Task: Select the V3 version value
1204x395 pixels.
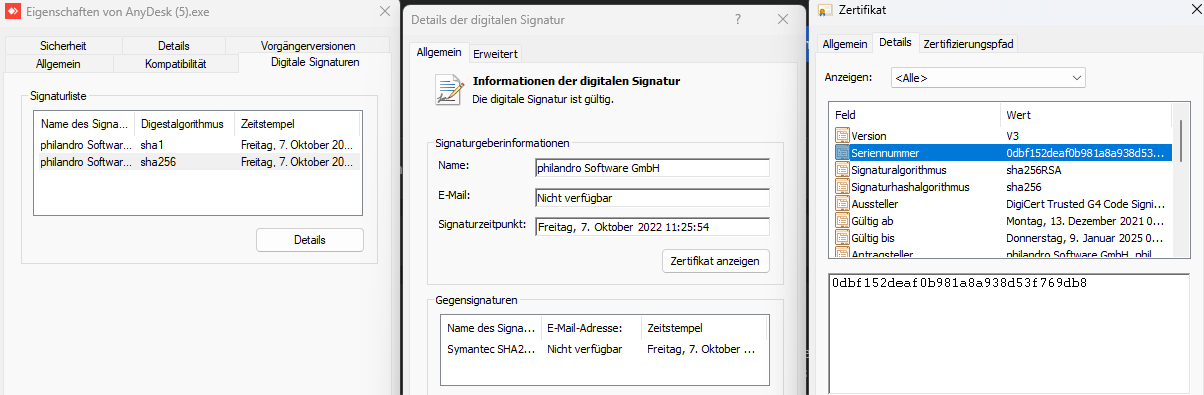Action: click(x=1013, y=136)
